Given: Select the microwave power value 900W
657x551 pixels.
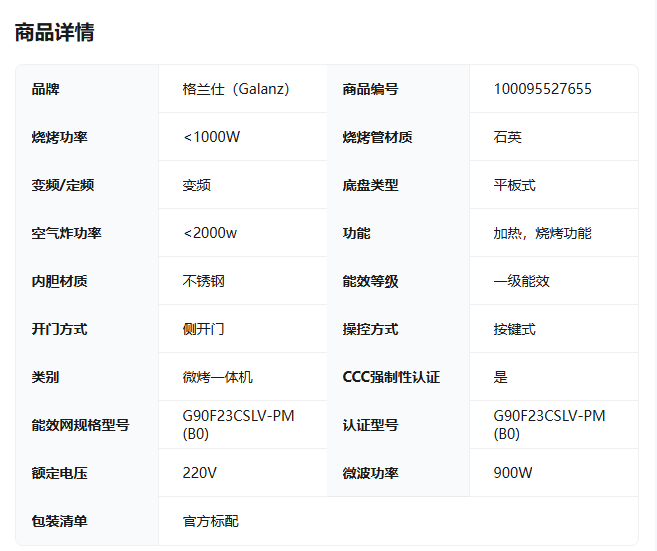Looking at the screenshot, I should click(x=513, y=473).
